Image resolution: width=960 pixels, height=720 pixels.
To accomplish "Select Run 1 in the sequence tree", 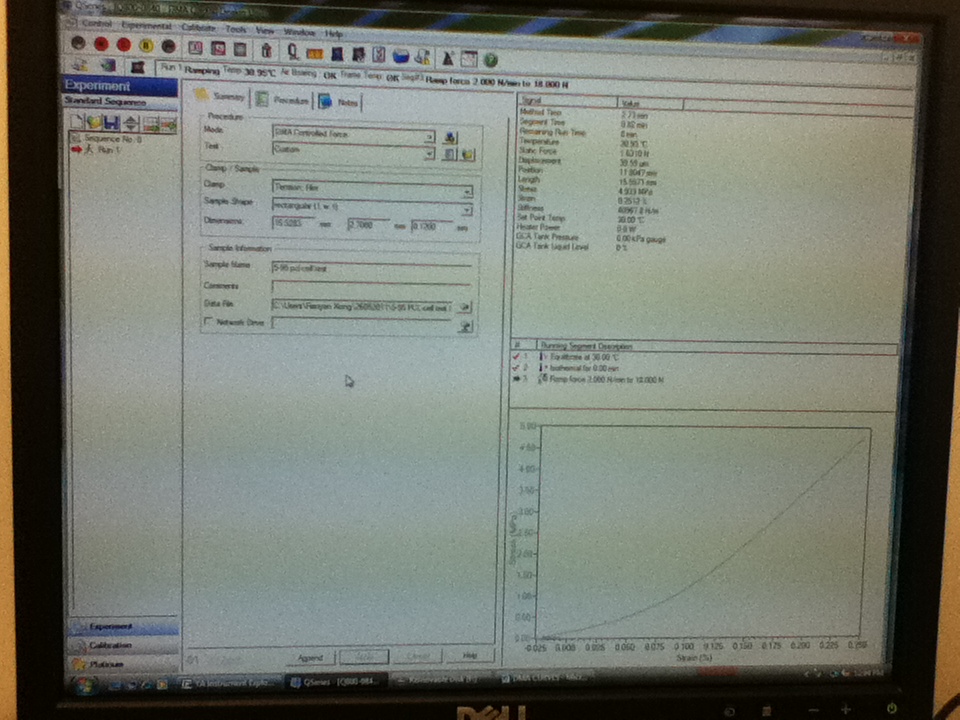I will (108, 149).
